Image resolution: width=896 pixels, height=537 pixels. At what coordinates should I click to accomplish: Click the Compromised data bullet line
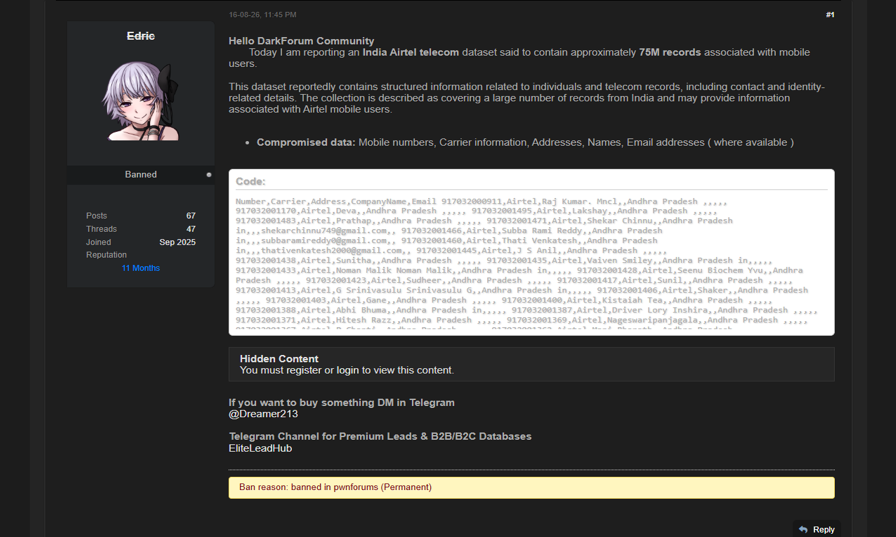525,143
